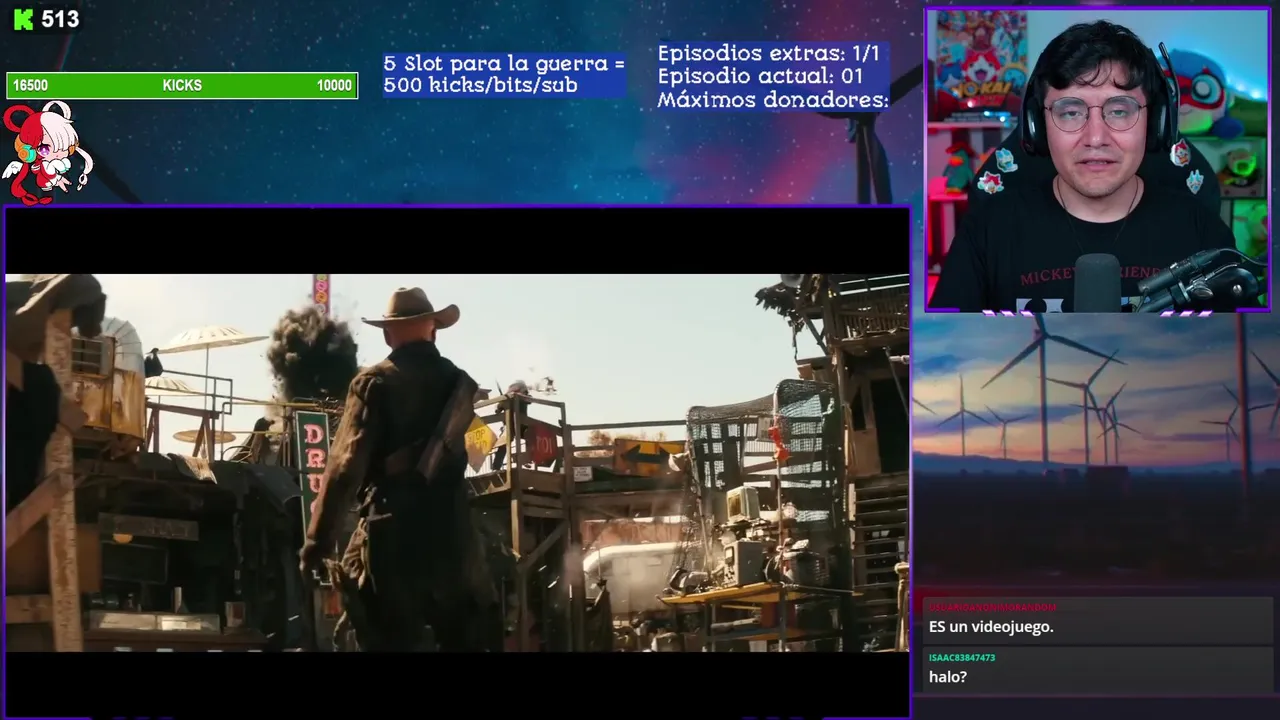This screenshot has height=720, width=1280.
Task: Click the red-haired chibi mascot image
Action: [x=46, y=152]
